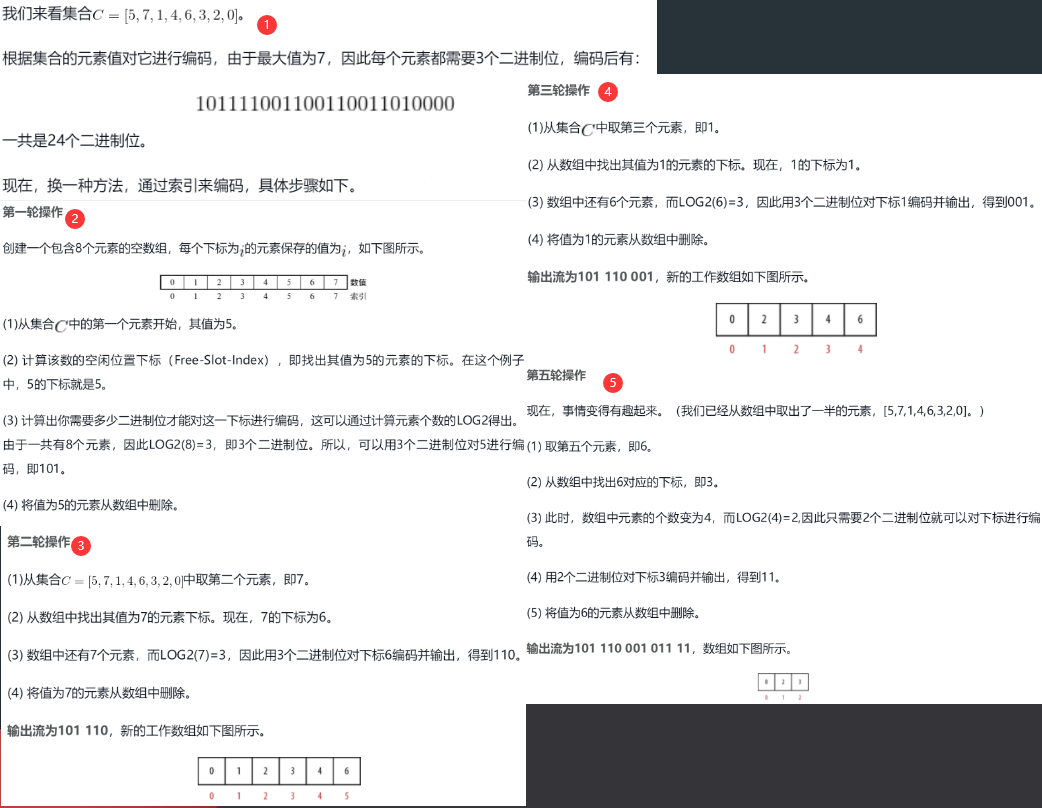
Task: Click the text 'Free-Slot-Index' in step 2
Action: [x=221, y=360]
